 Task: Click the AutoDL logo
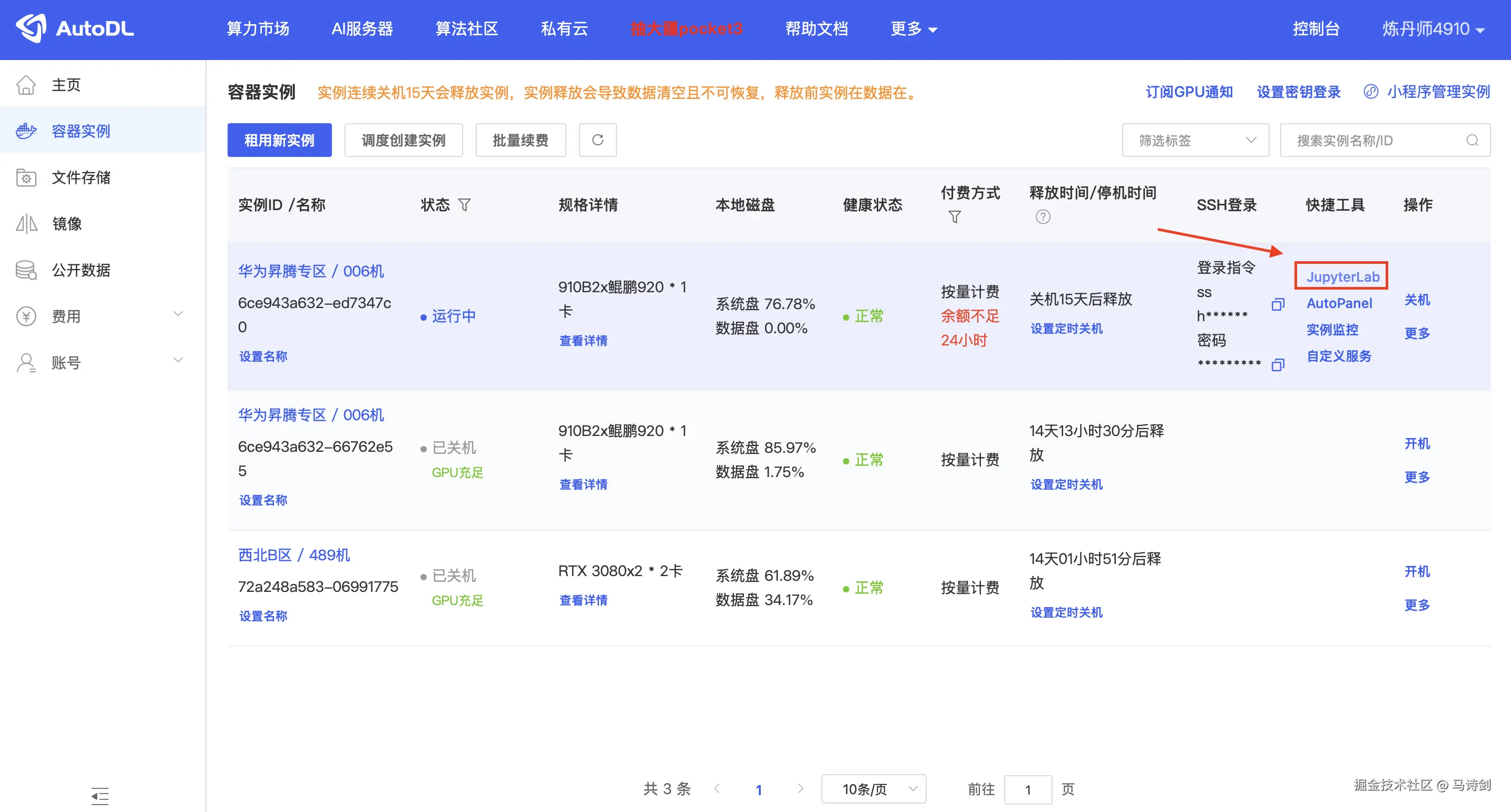tap(74, 28)
